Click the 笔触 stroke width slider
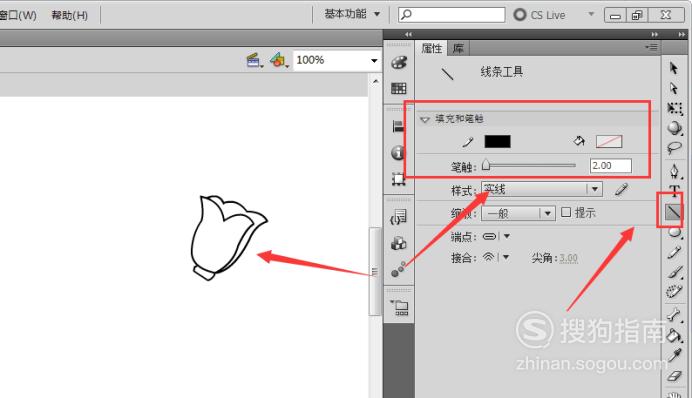The width and height of the screenshot is (692, 398). (529, 165)
